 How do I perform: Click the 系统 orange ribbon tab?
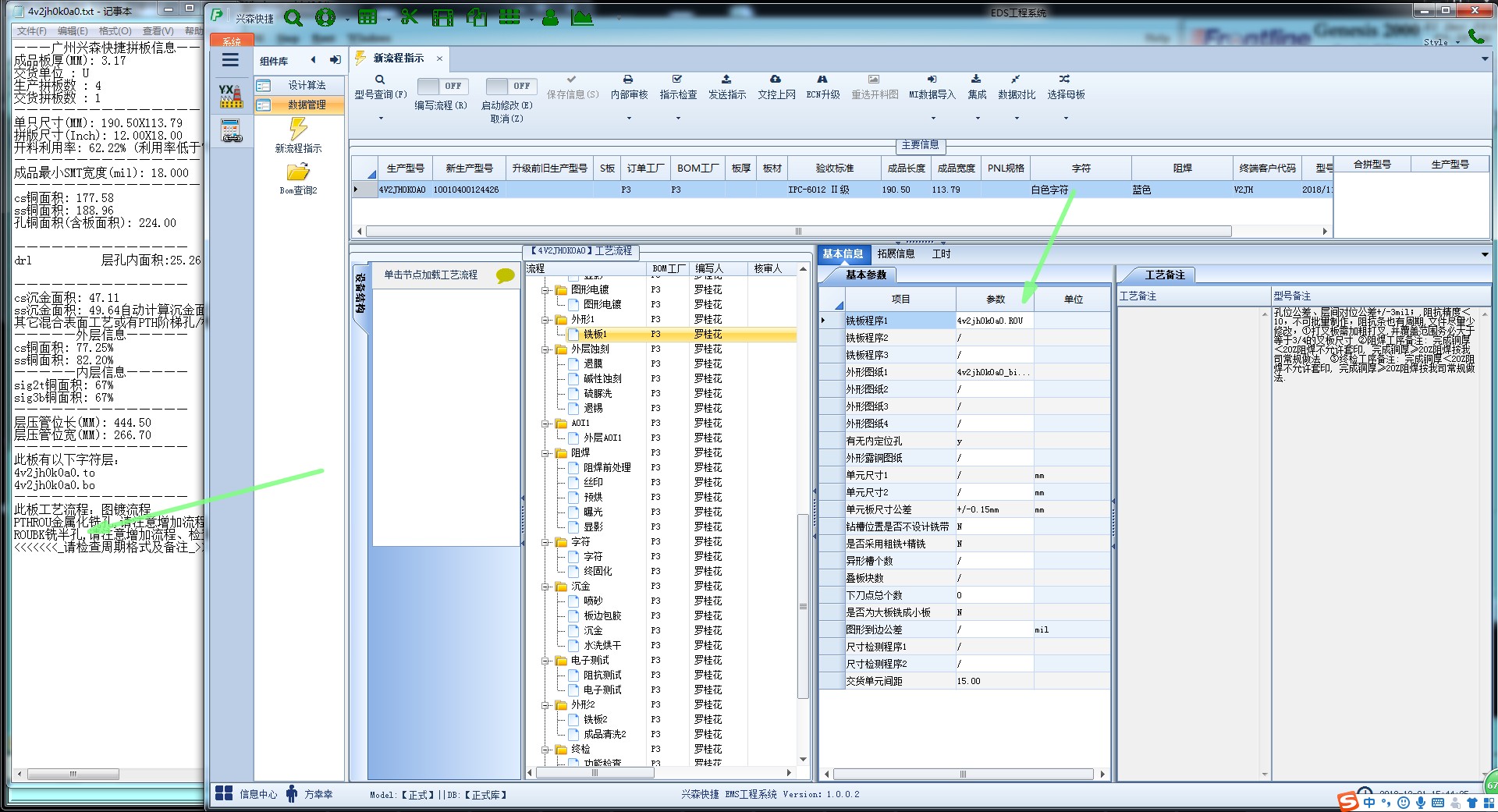click(232, 41)
